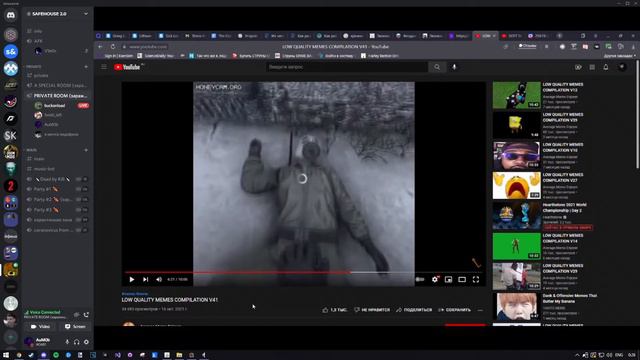This screenshot has width=640, height=360.
Task: Go back in the browser
Action: tap(100, 47)
